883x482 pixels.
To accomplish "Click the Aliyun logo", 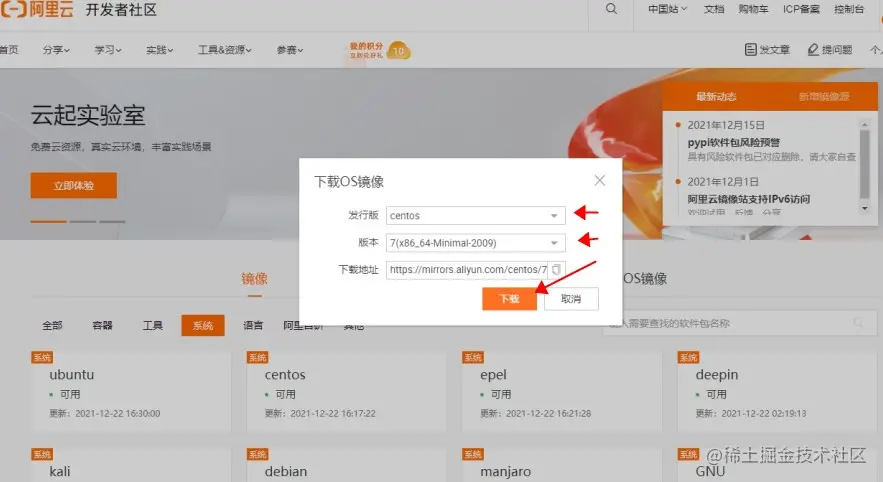I will coord(37,9).
